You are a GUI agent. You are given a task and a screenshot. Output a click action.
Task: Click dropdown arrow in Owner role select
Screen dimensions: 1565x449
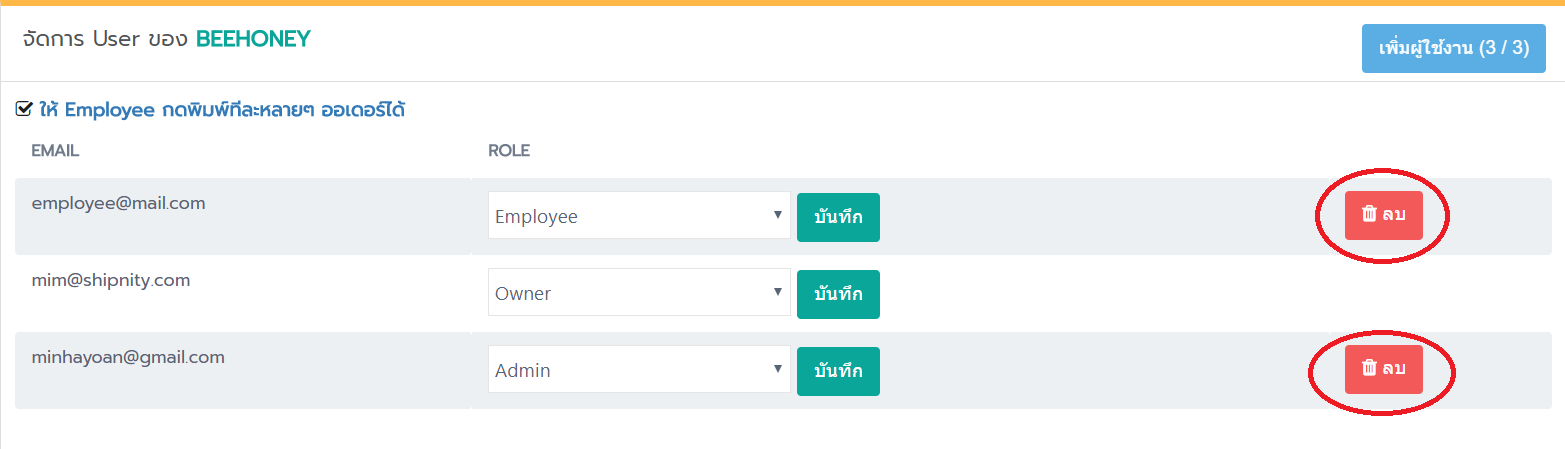[777, 292]
